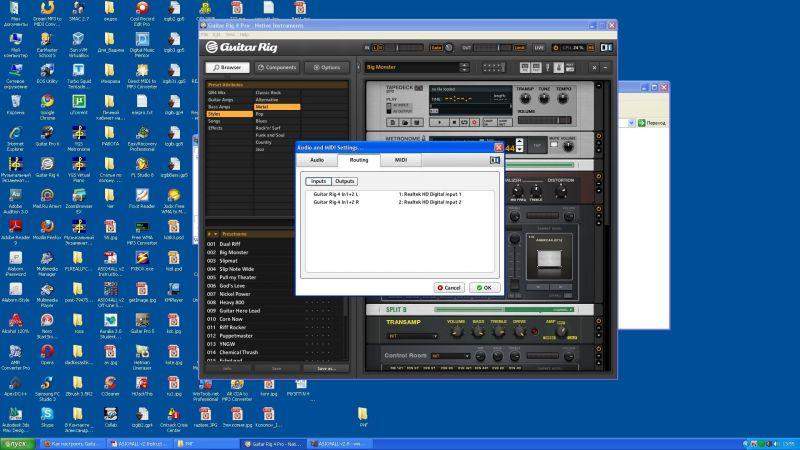The height and width of the screenshot is (450, 800).
Task: Switch to Routing tab in settings dialog
Action: (x=359, y=160)
